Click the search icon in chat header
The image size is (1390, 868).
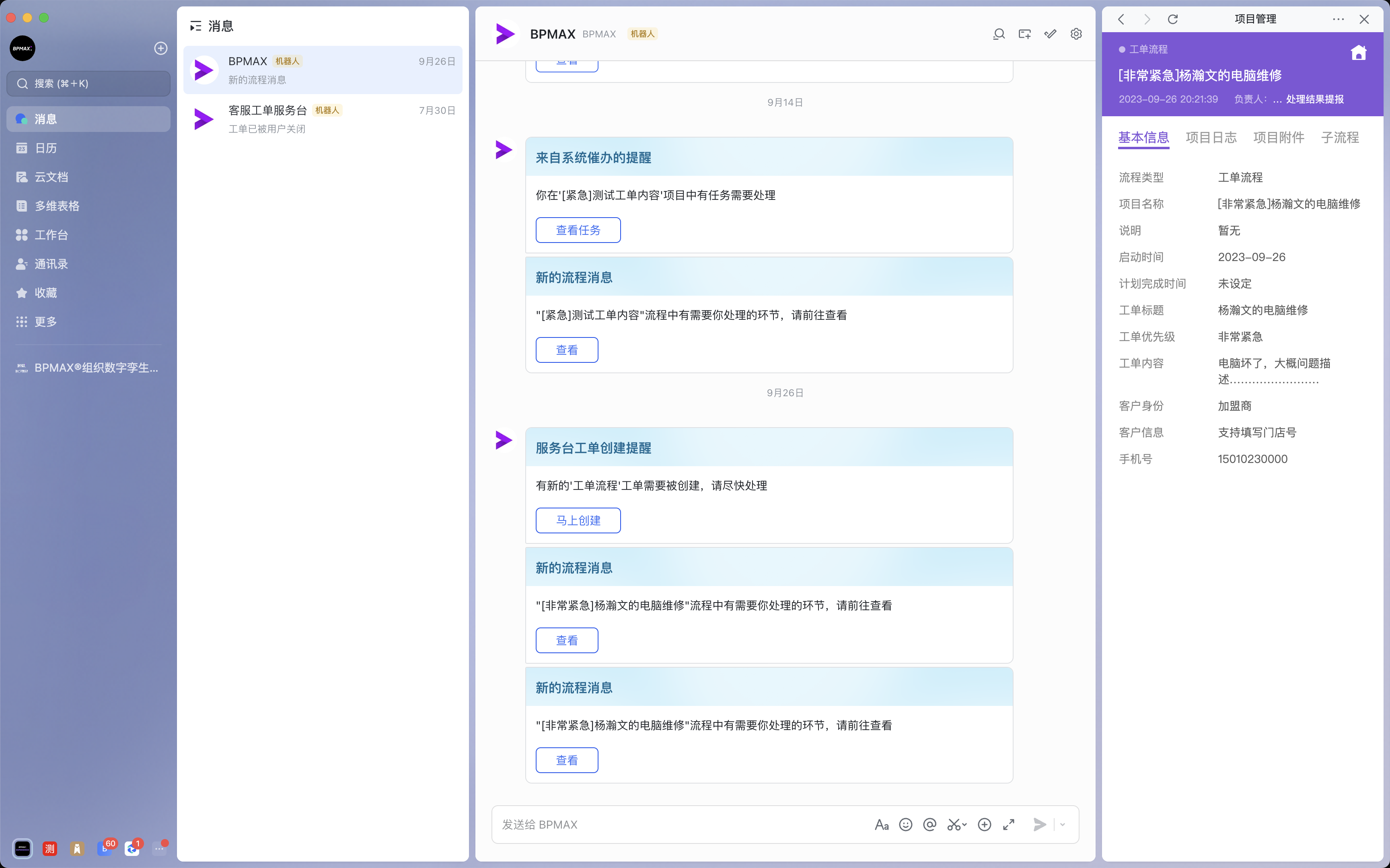pos(999,35)
